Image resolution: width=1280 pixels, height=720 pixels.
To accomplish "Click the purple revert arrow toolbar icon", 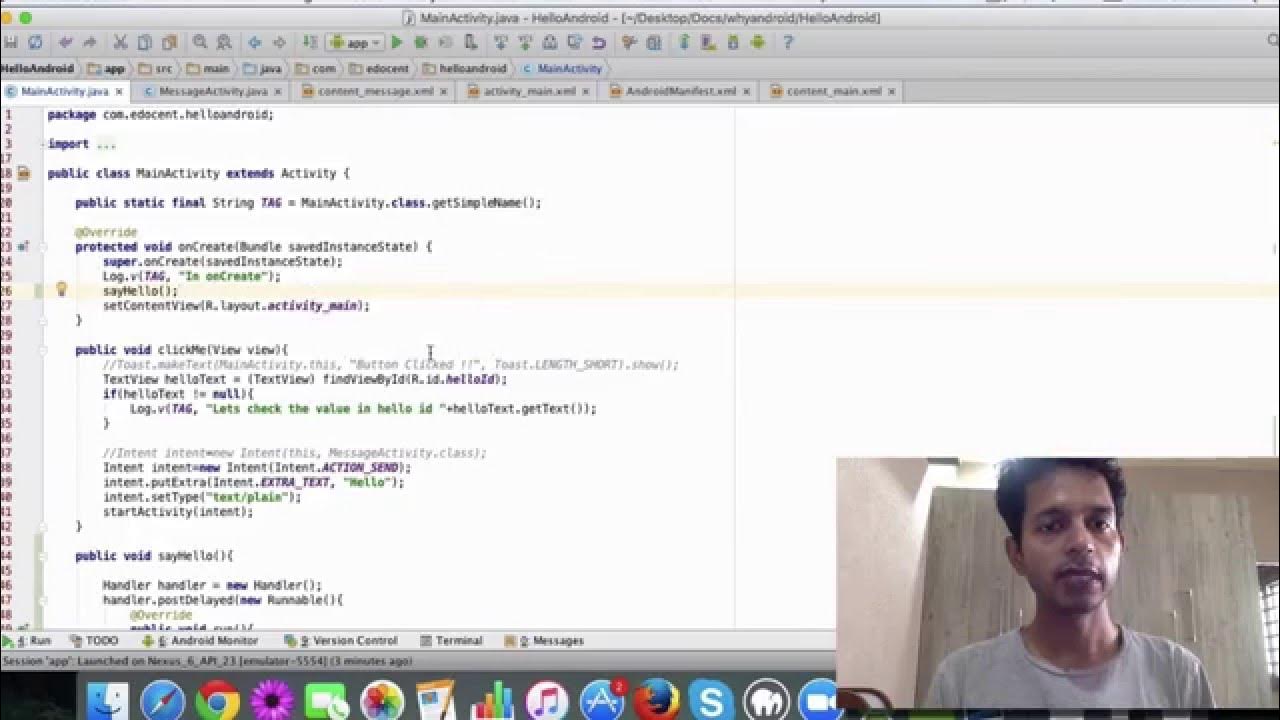I will [x=599, y=43].
